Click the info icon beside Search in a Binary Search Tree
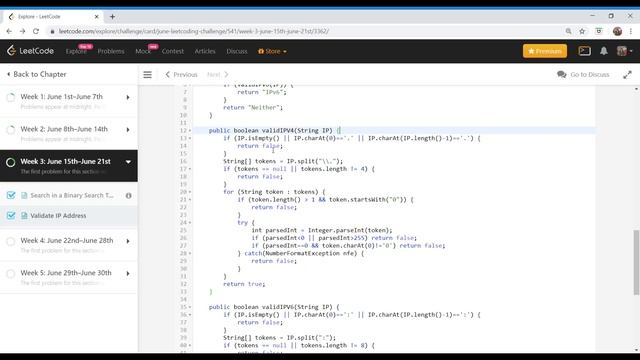This screenshot has width=640, height=360. click(129, 196)
